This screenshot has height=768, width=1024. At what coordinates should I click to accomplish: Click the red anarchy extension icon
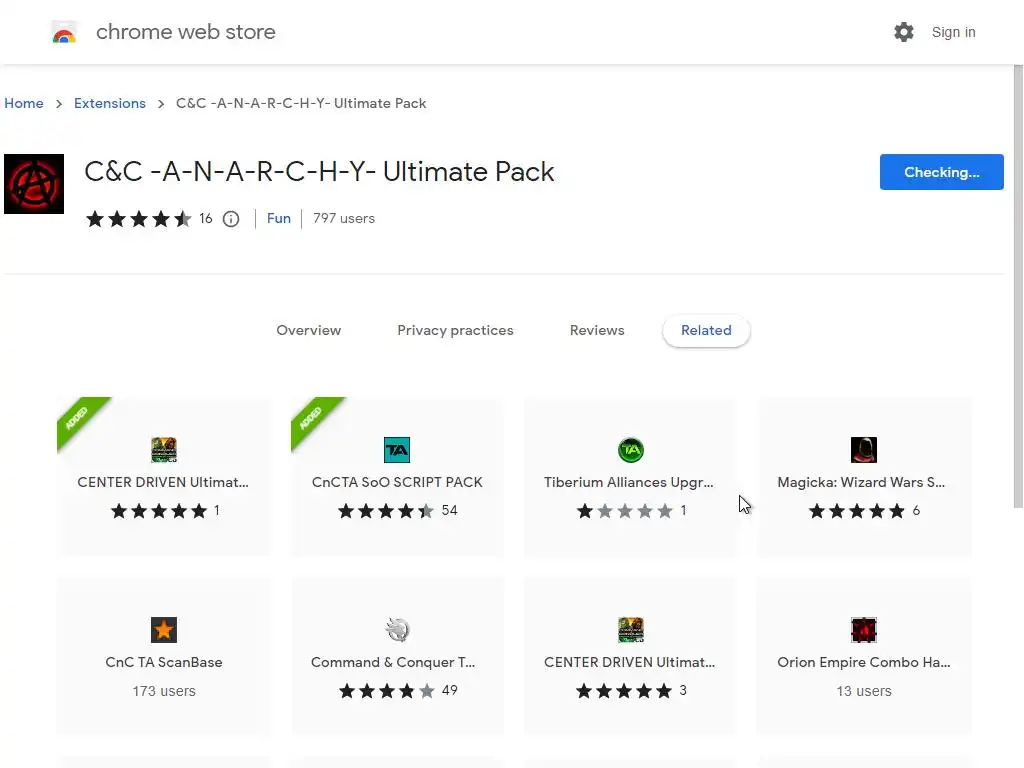tap(34, 184)
